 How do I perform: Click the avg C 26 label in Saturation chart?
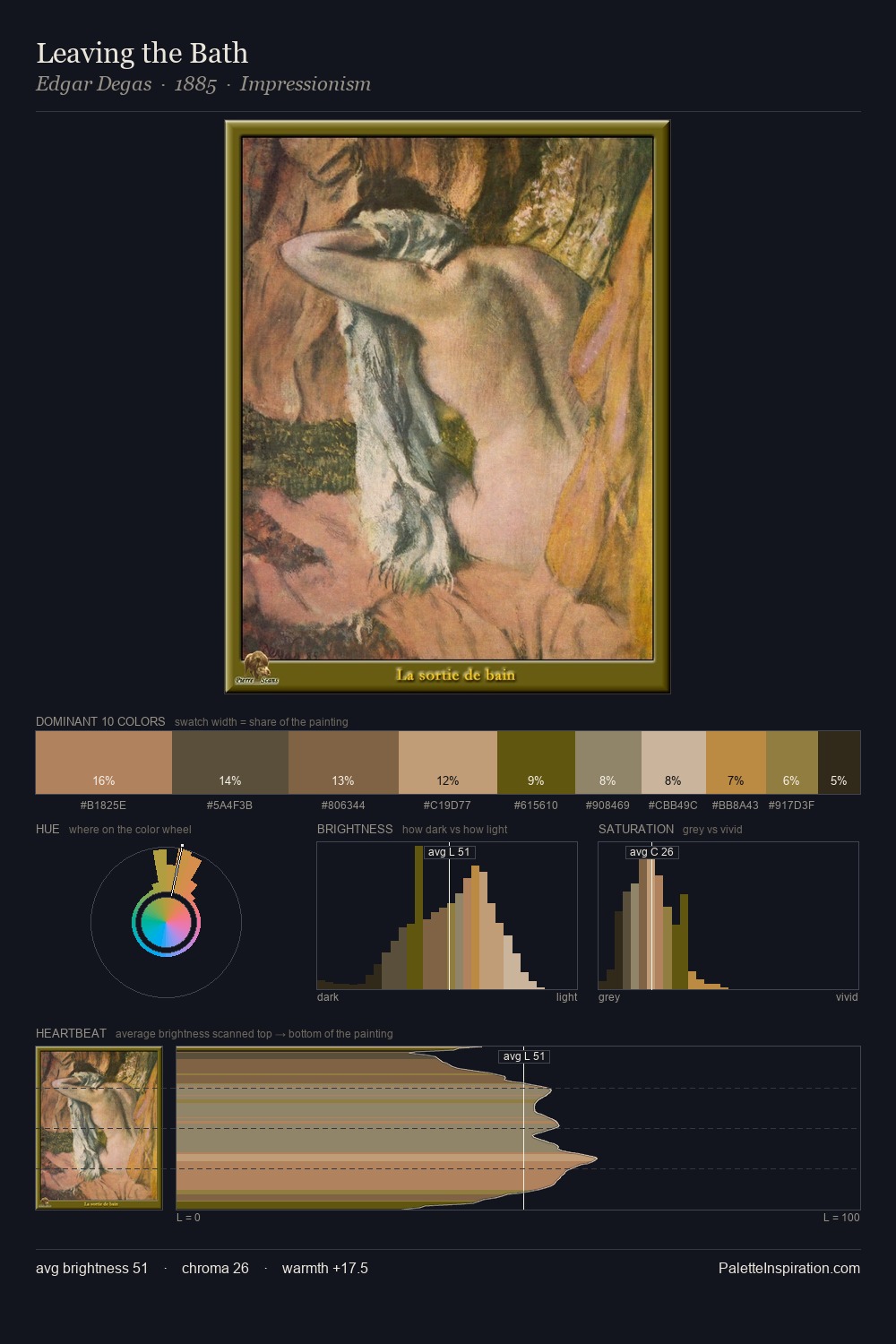[x=651, y=852]
